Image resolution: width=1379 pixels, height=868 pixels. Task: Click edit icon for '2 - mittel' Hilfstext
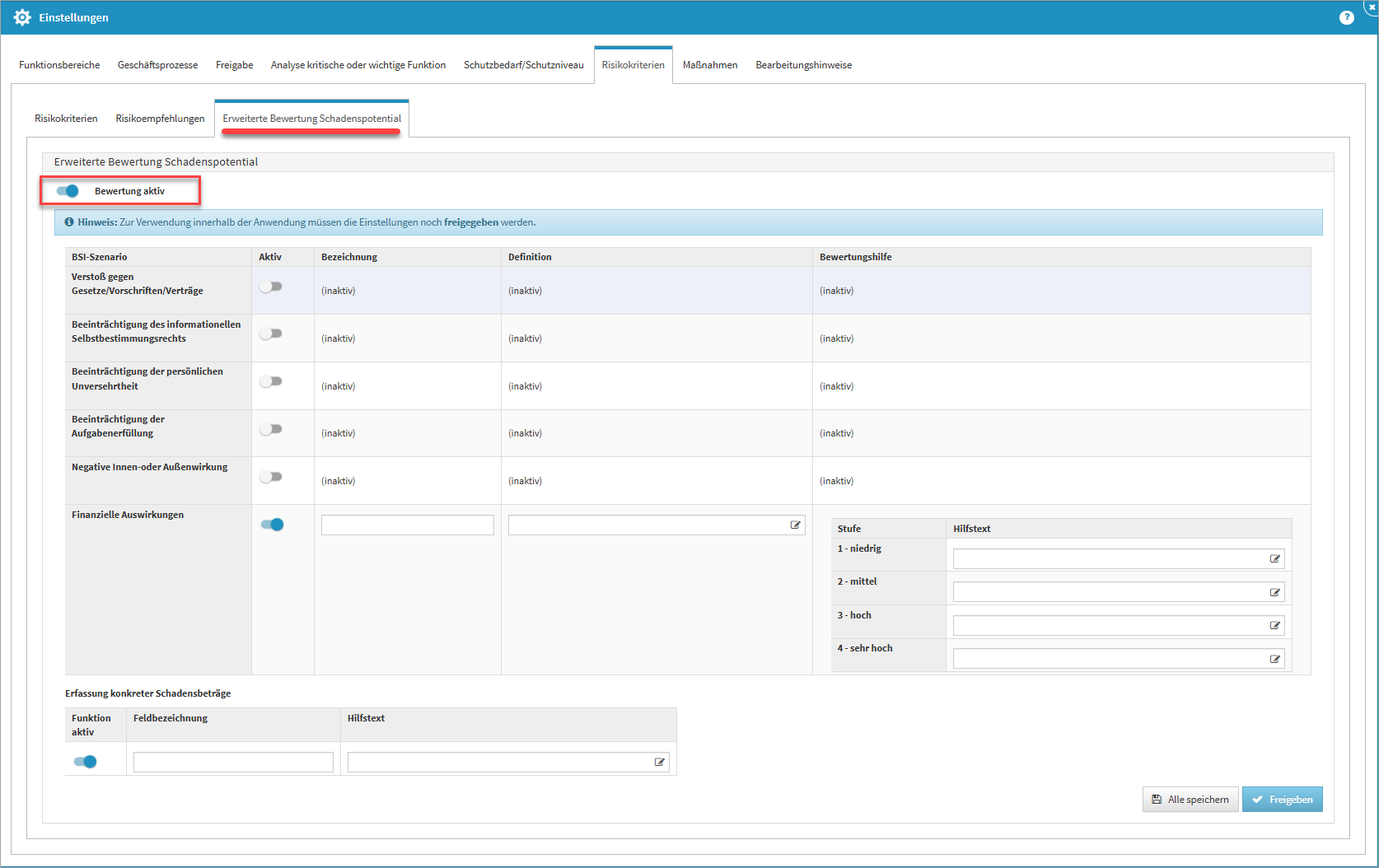[x=1275, y=593]
